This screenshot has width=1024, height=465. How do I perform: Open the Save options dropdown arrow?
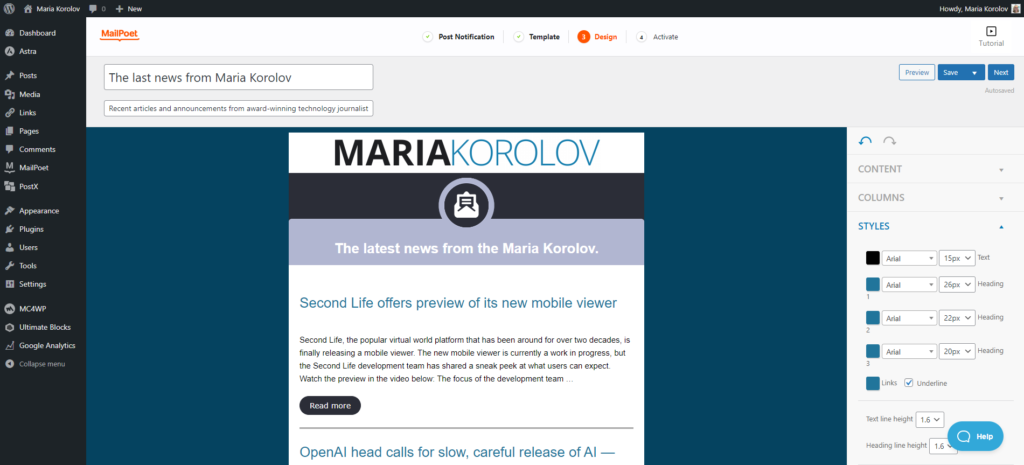975,72
